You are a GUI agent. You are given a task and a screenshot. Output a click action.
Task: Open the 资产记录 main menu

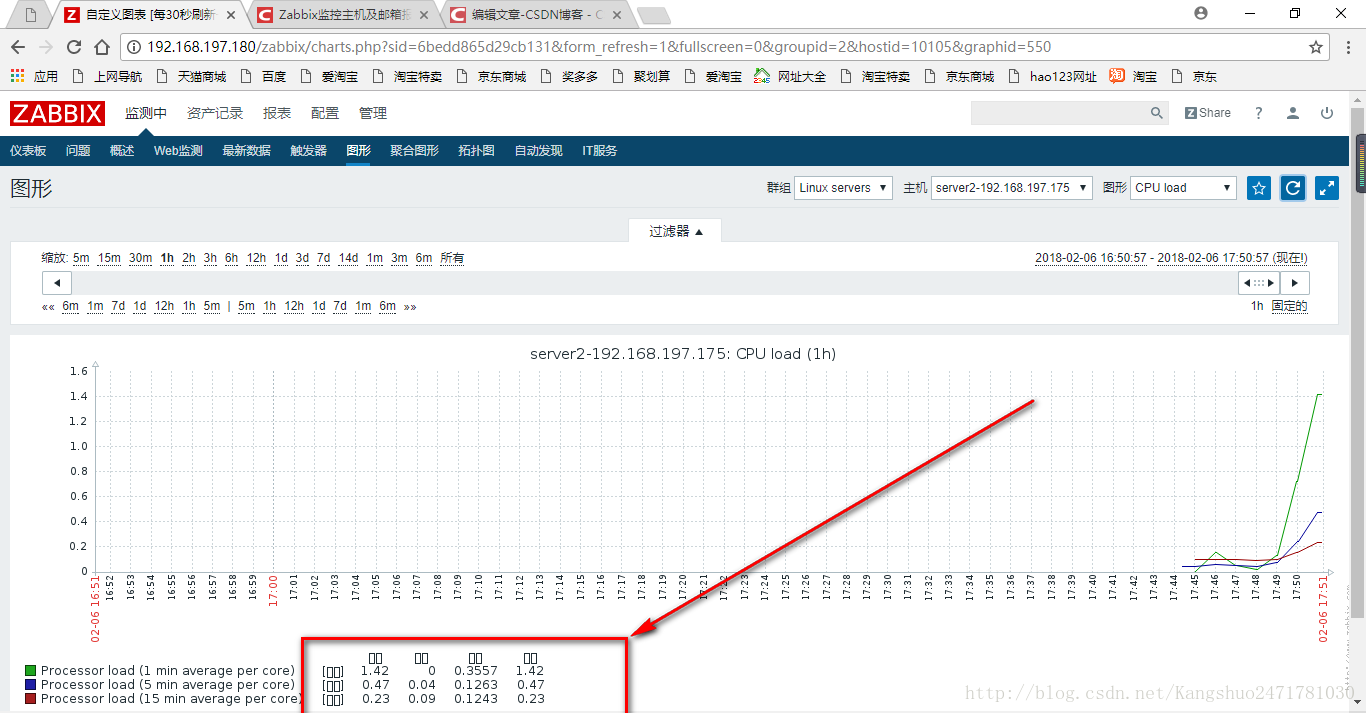click(x=215, y=113)
